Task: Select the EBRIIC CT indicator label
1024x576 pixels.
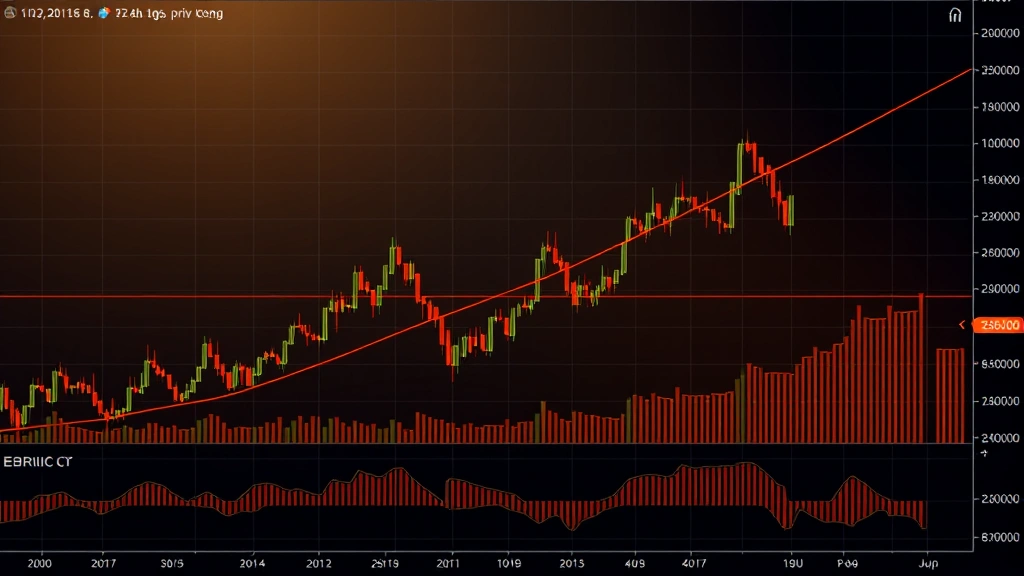Action: pyautogui.click(x=37, y=463)
